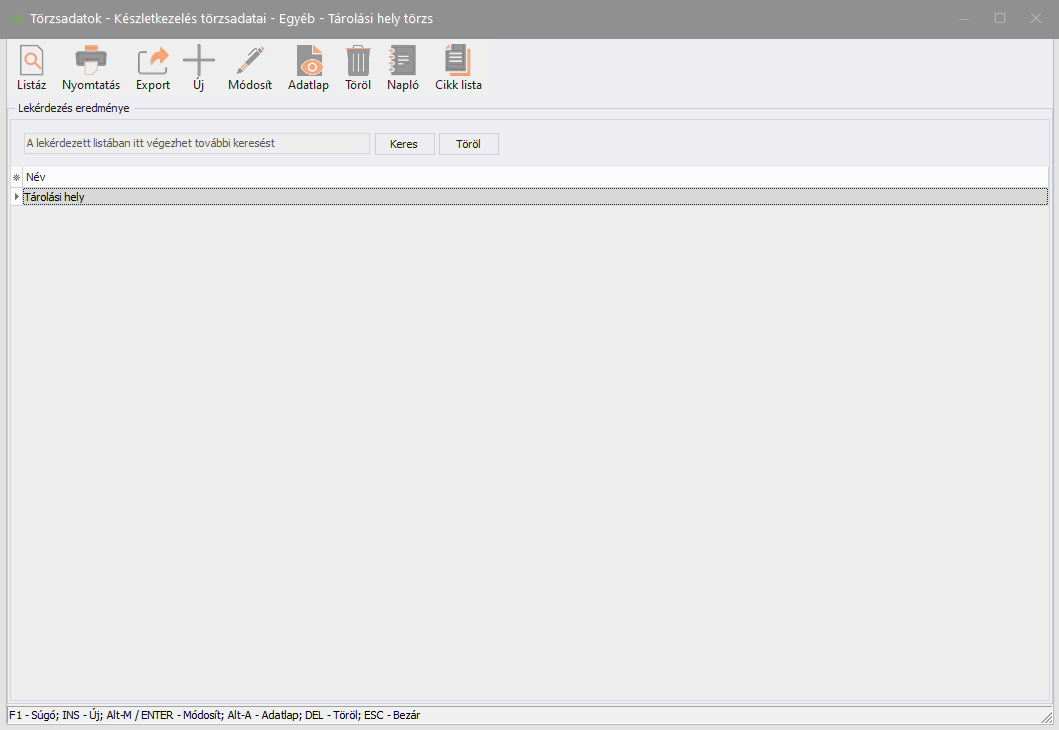Click the search field in Lekérdezés eredménye
1059x730 pixels.
point(197,144)
